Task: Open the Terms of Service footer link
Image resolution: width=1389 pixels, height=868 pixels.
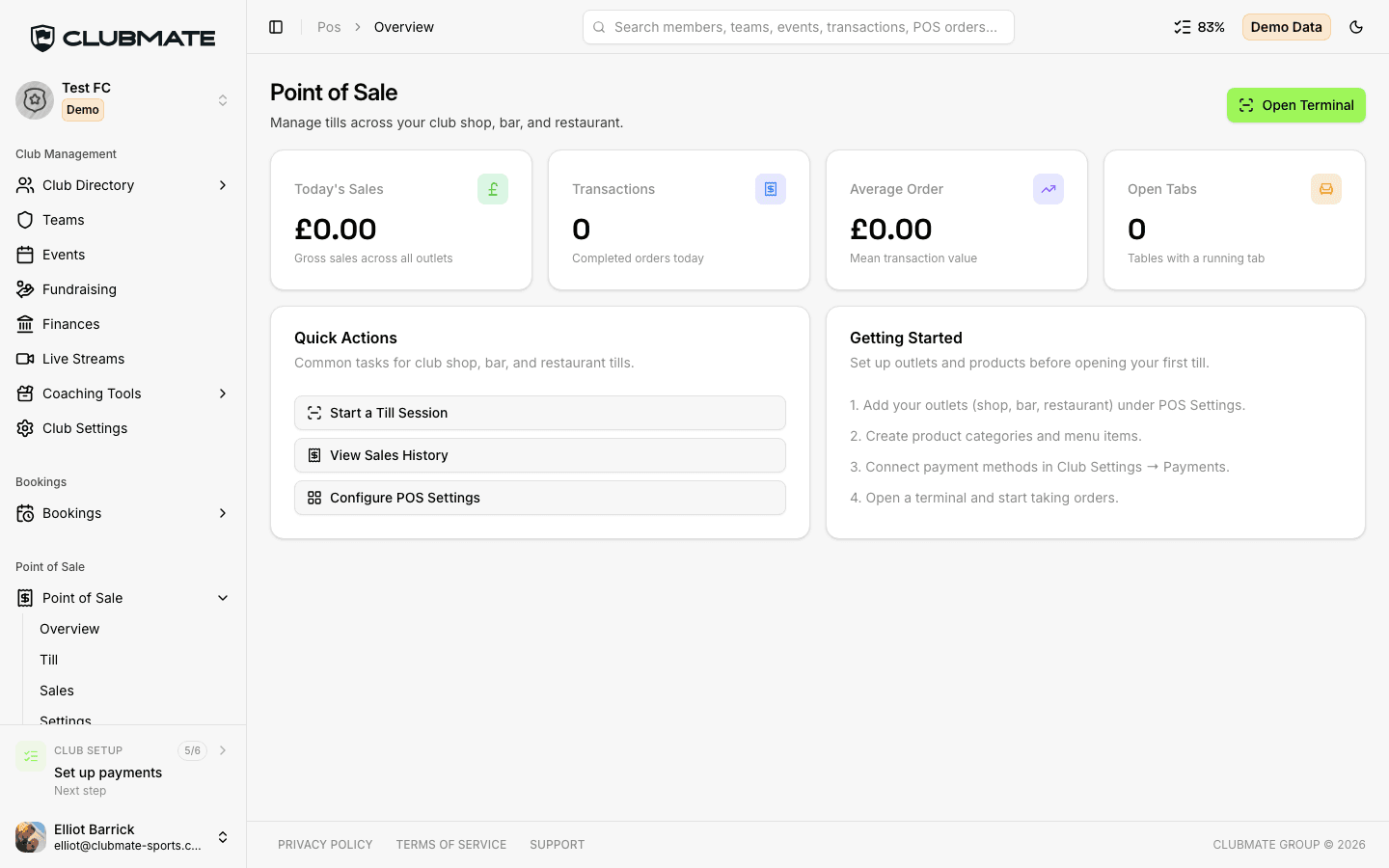Action: tap(451, 845)
